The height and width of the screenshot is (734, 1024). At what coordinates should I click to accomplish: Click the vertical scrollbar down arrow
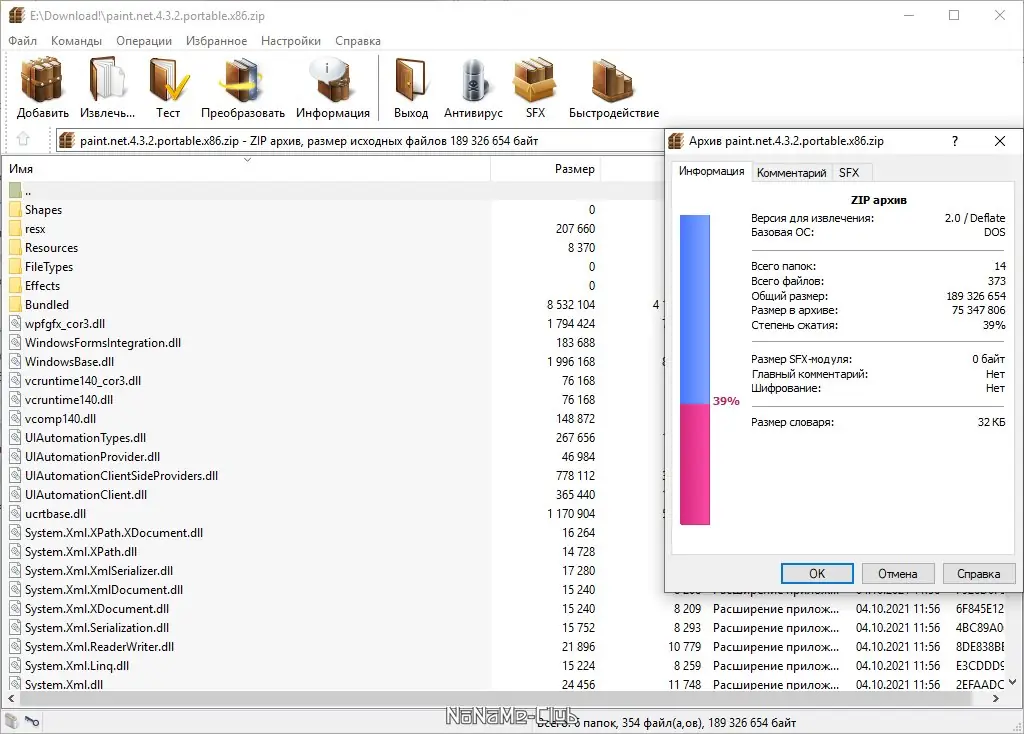pyautogui.click(x=1012, y=682)
